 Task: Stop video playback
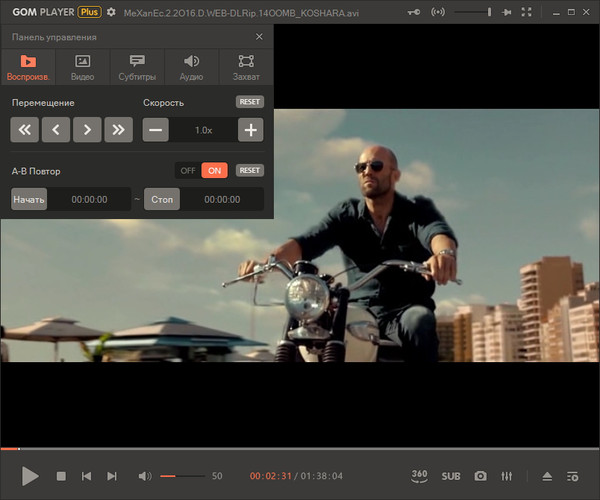pos(61,477)
